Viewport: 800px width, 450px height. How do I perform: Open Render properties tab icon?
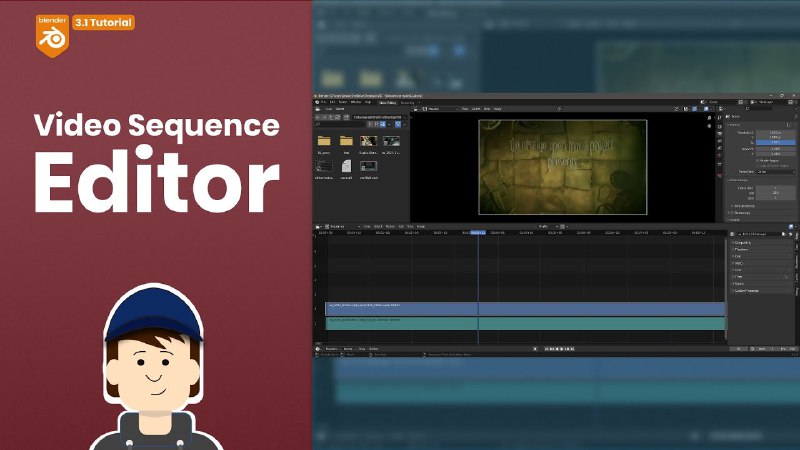pyautogui.click(x=719, y=127)
